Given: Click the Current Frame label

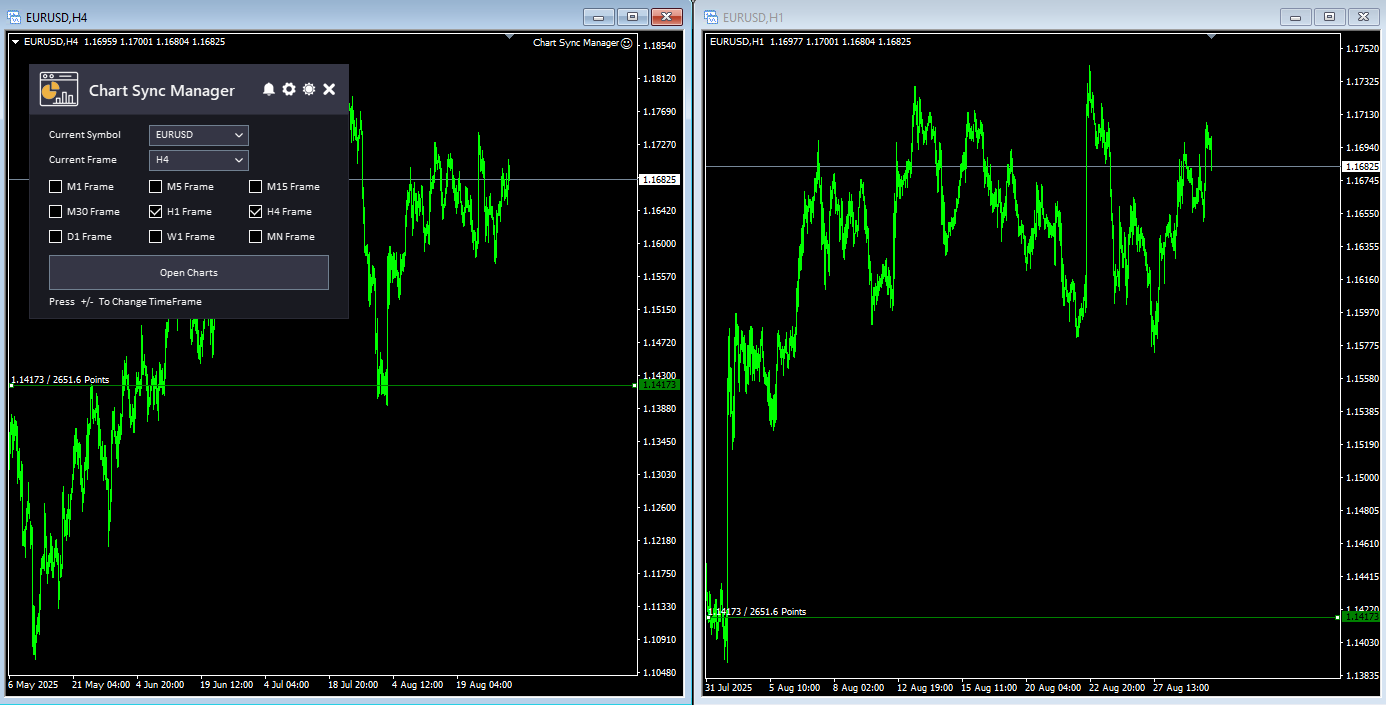Looking at the screenshot, I should [x=83, y=160].
